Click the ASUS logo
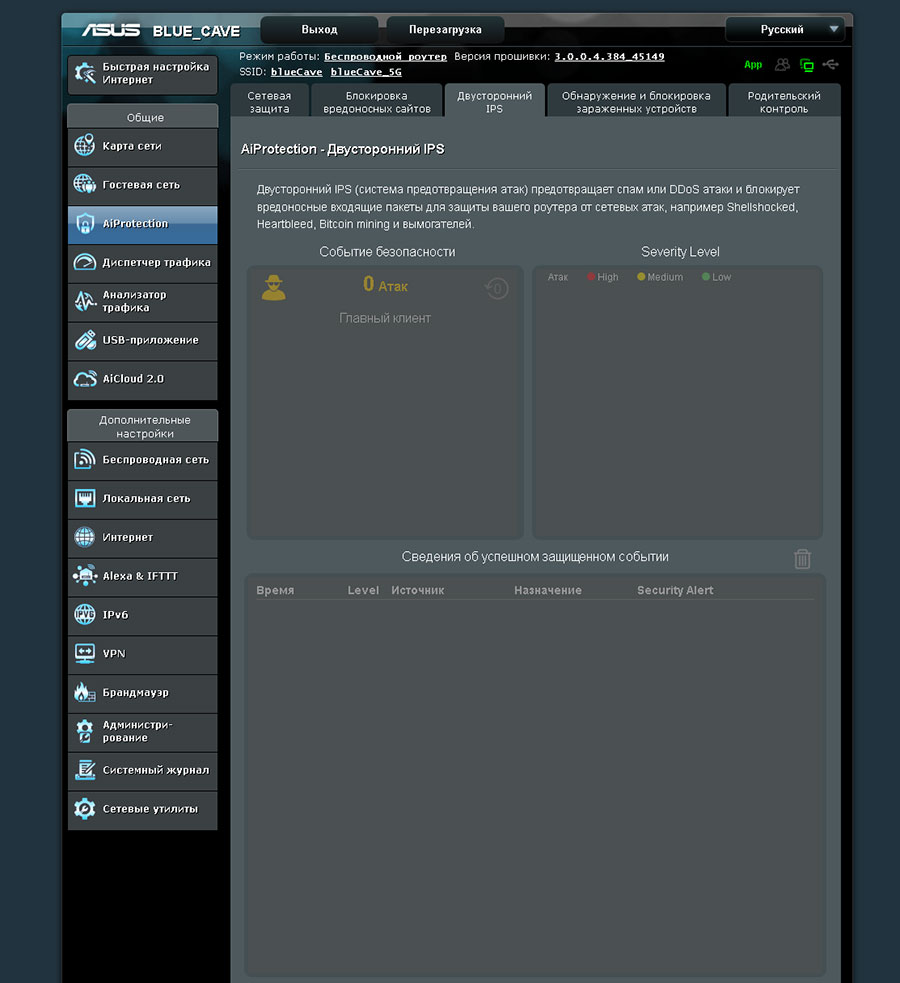Image resolution: width=900 pixels, height=983 pixels. [x=111, y=30]
